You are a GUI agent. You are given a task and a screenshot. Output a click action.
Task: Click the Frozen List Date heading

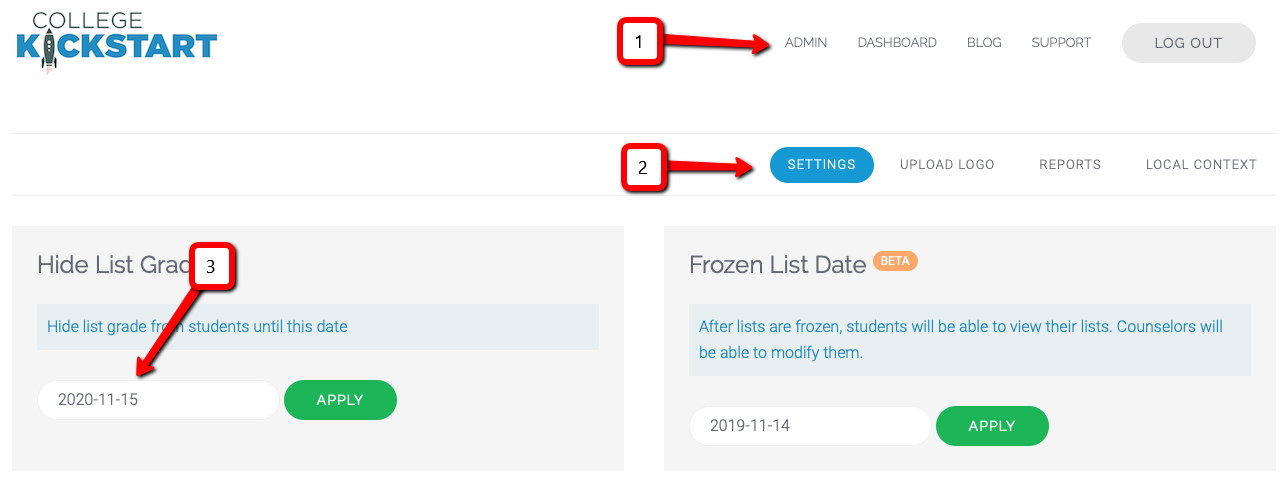pyautogui.click(x=777, y=265)
